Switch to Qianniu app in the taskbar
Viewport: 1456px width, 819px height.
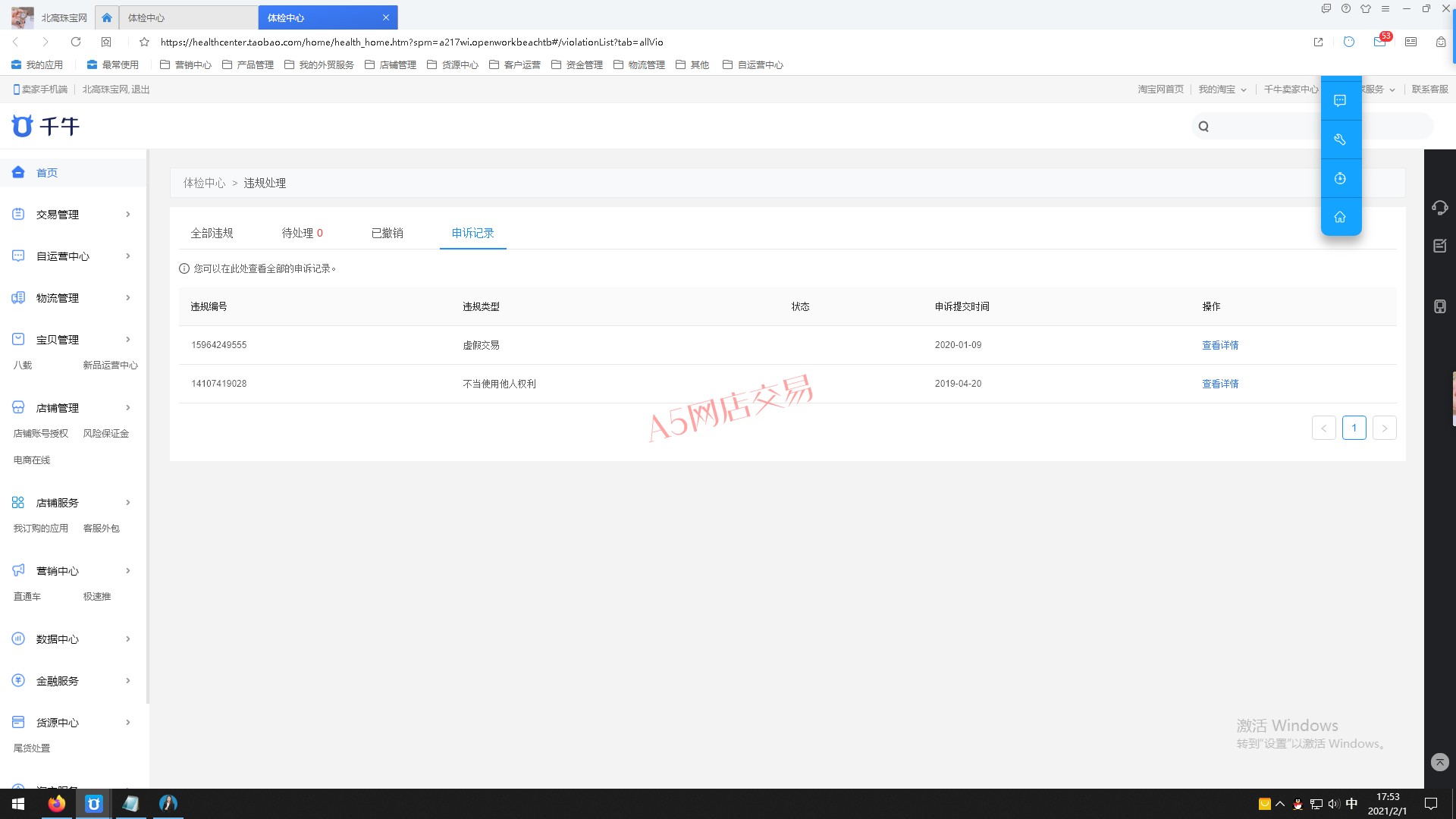93,804
